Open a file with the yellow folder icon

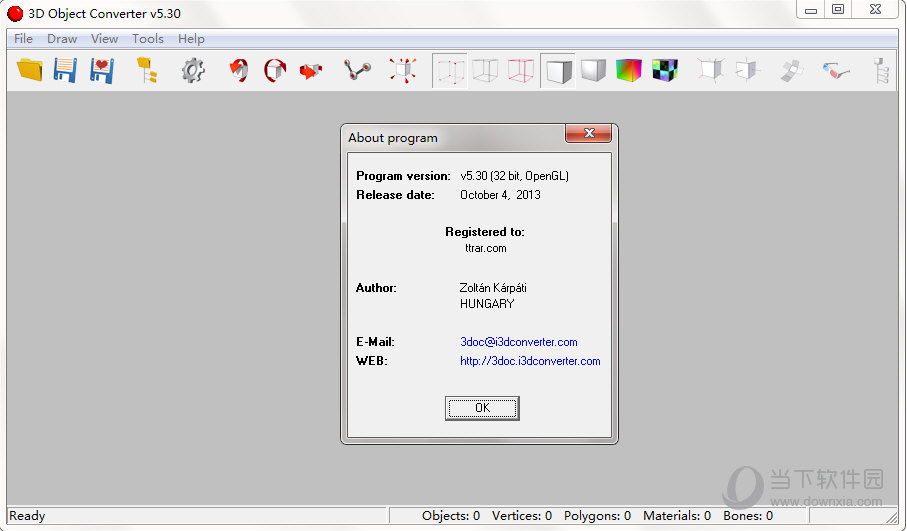30,70
